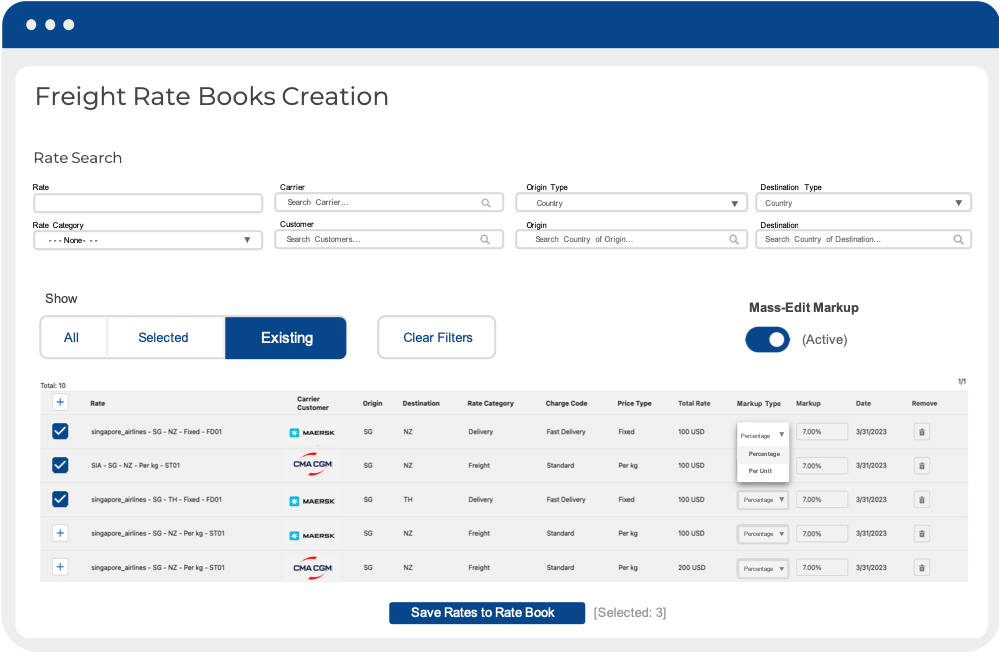Click search icon in Destination country field

pos(958,240)
